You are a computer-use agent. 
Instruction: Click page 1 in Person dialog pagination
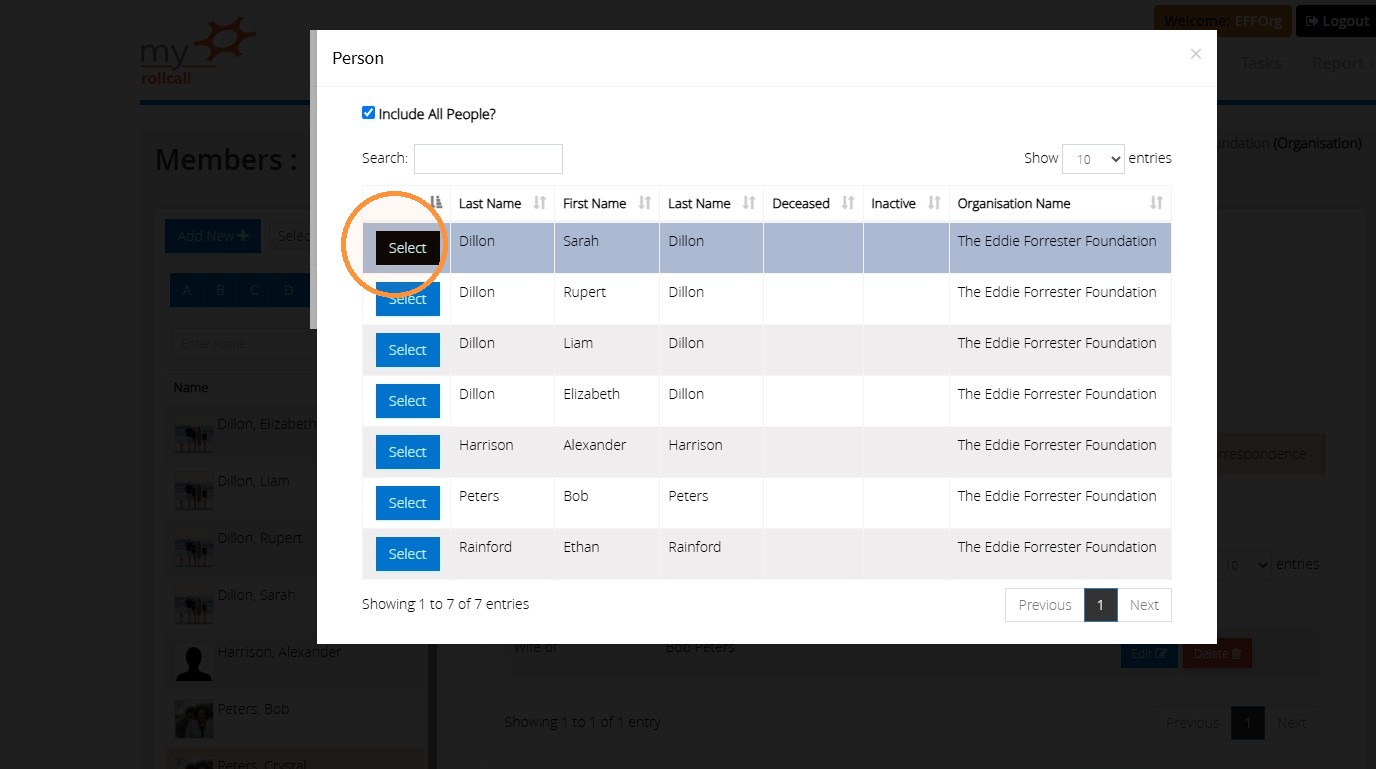tap(1100, 605)
